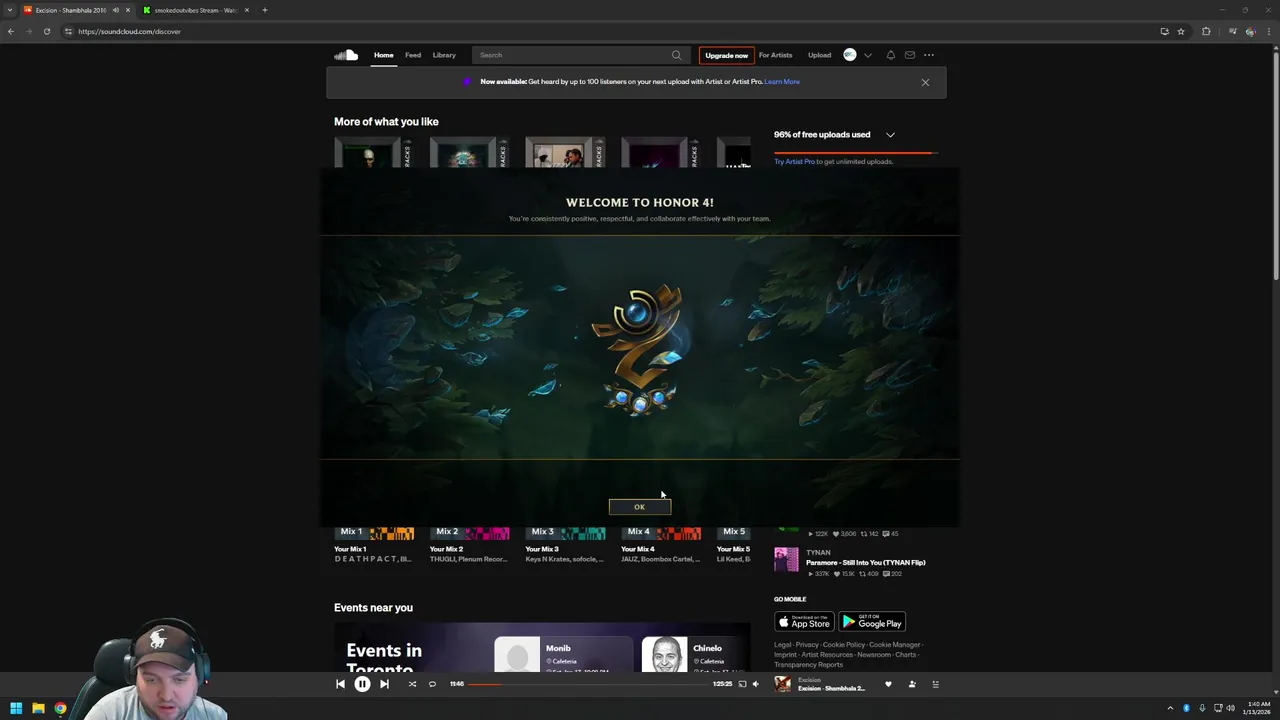Bookmark this page with the star

(1181, 31)
